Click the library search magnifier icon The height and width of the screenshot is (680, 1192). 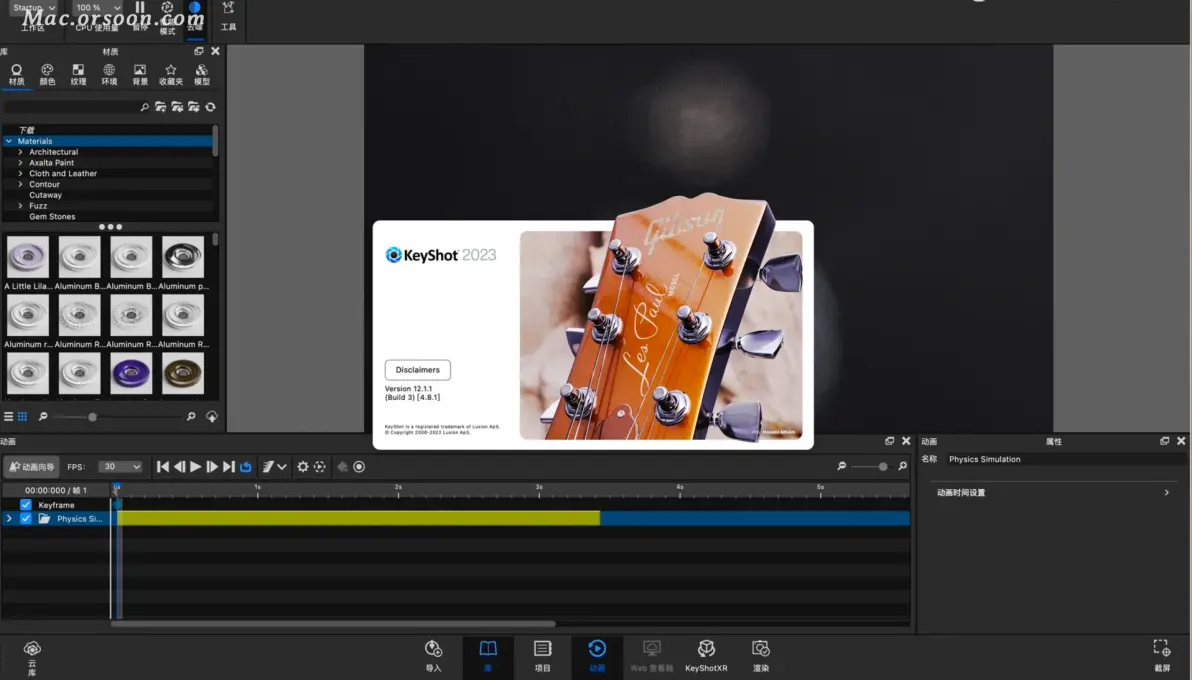tap(144, 107)
